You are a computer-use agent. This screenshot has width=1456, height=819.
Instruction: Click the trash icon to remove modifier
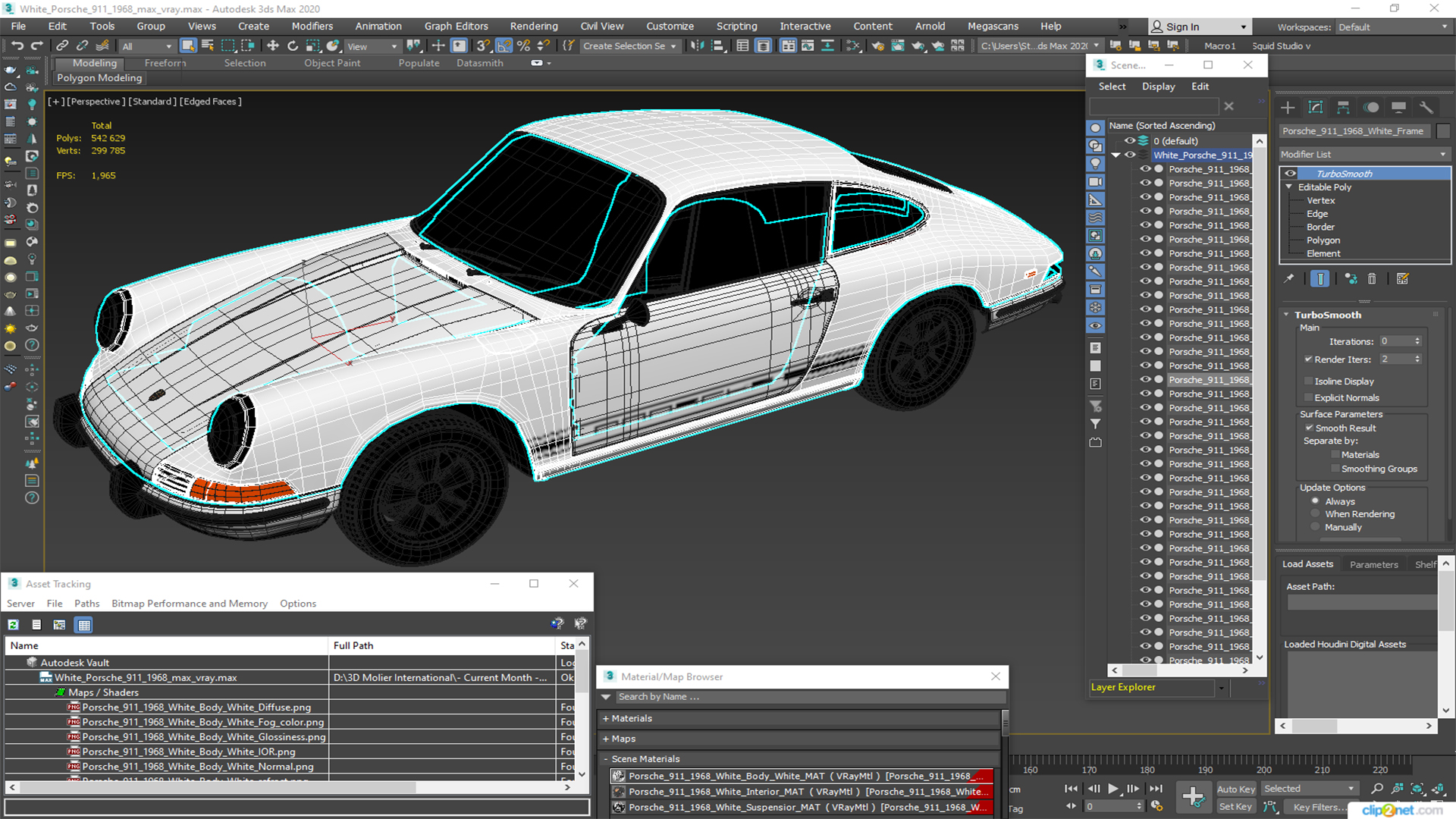coord(1372,279)
